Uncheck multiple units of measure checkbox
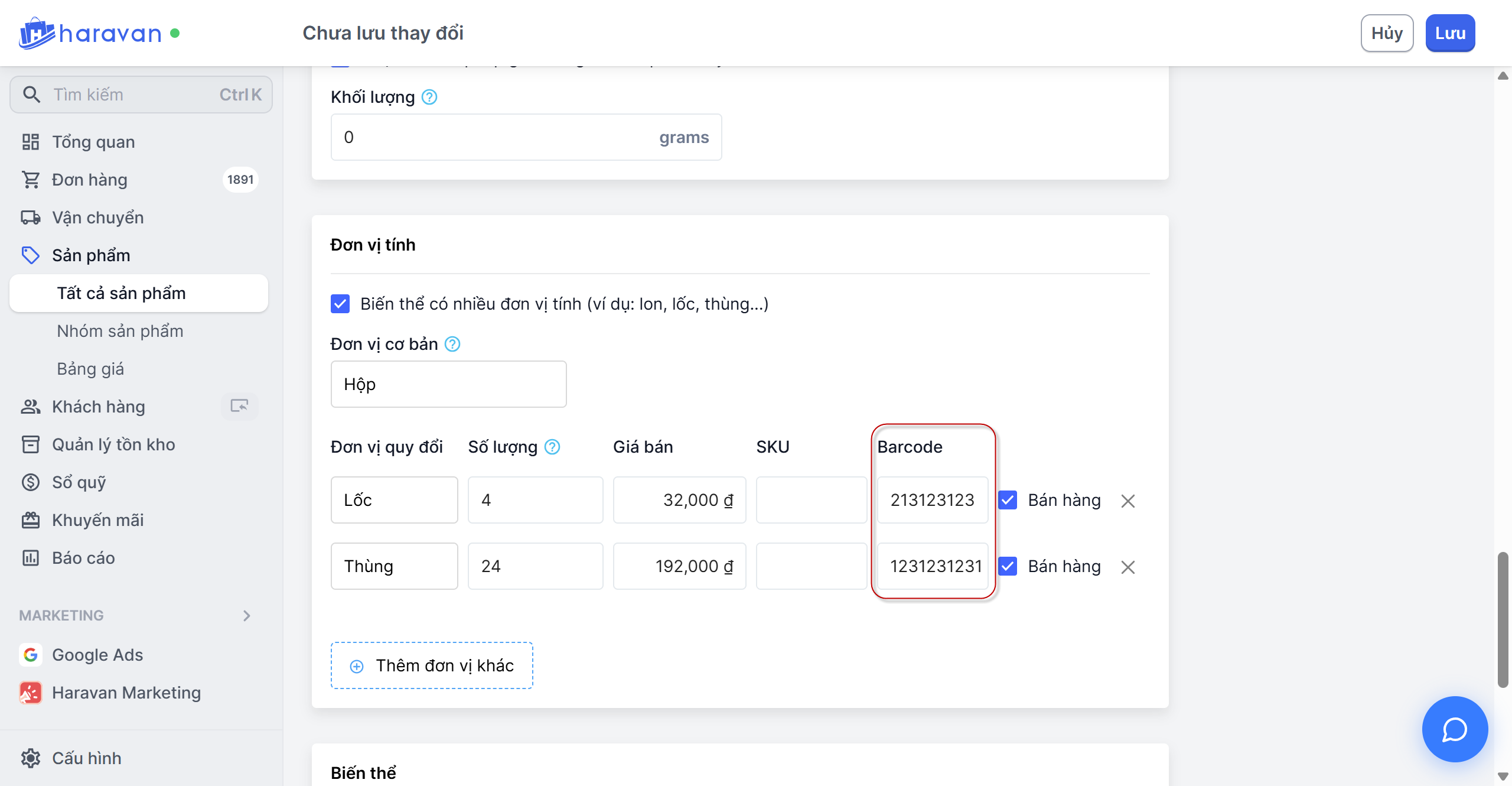Screen dimensions: 1512x786 pos(340,304)
